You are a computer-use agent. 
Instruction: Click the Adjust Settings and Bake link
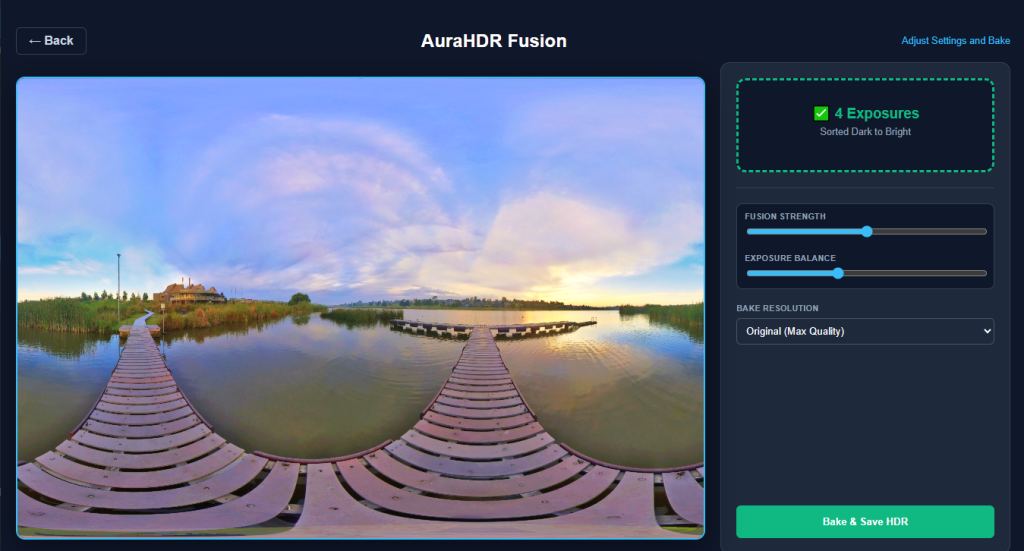click(955, 40)
